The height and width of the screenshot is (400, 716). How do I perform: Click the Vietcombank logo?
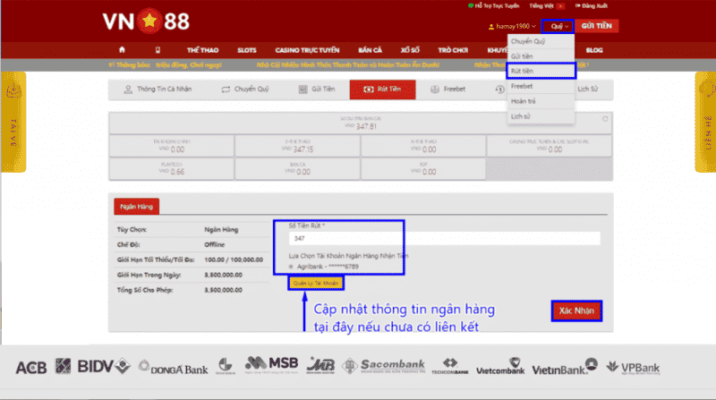(500, 366)
